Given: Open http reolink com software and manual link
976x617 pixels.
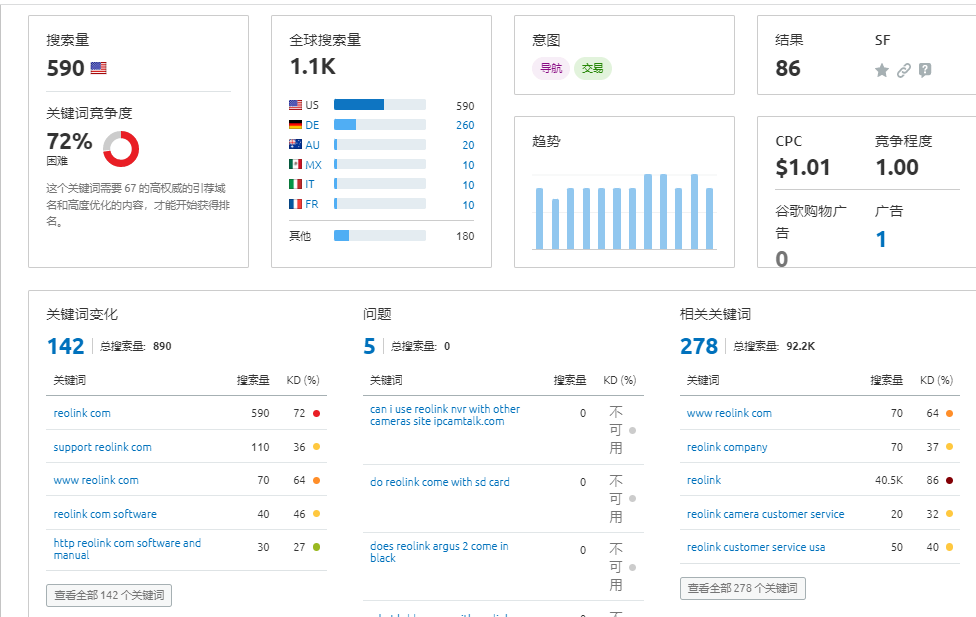Looking at the screenshot, I should [x=128, y=549].
